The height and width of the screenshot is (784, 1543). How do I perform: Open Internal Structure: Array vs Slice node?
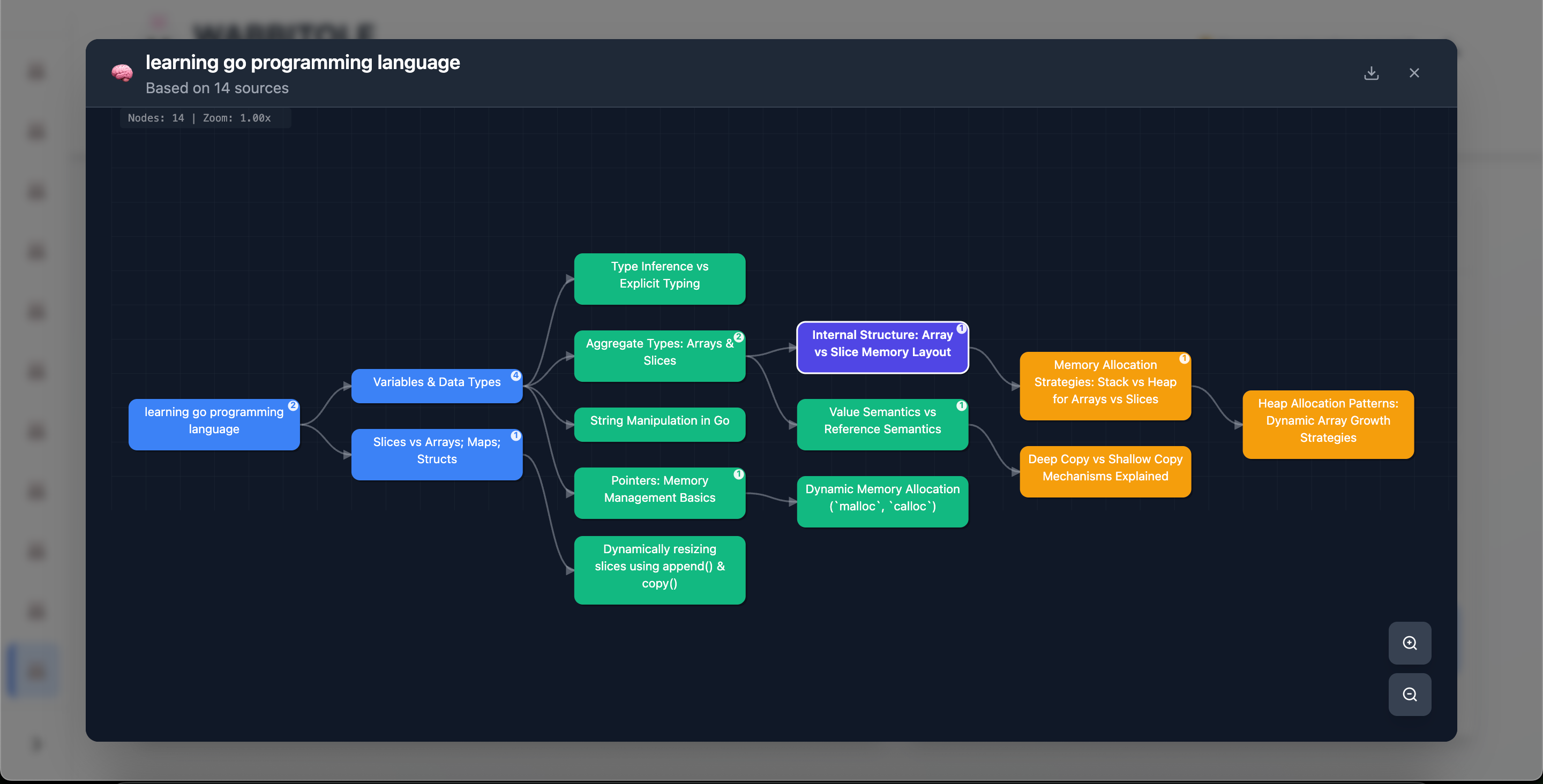tap(882, 348)
